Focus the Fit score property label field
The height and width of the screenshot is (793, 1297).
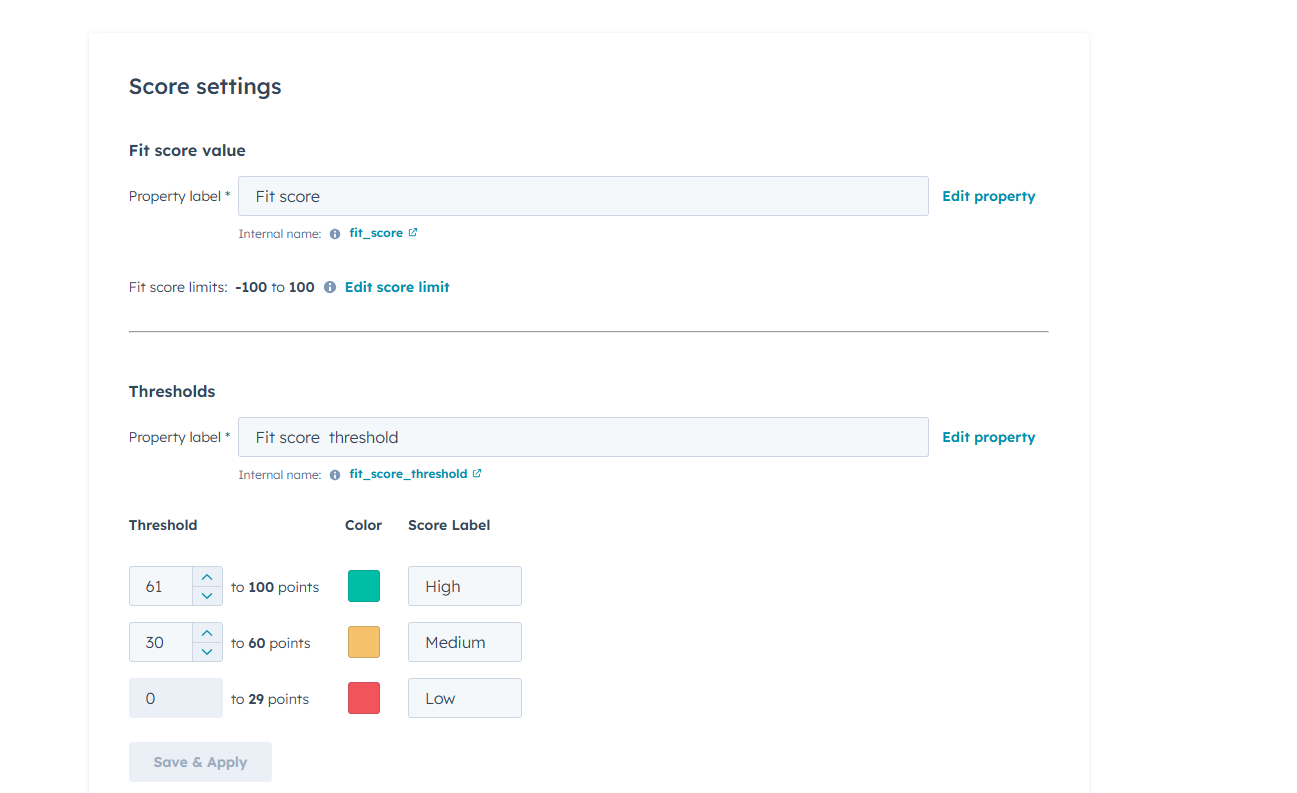[583, 196]
